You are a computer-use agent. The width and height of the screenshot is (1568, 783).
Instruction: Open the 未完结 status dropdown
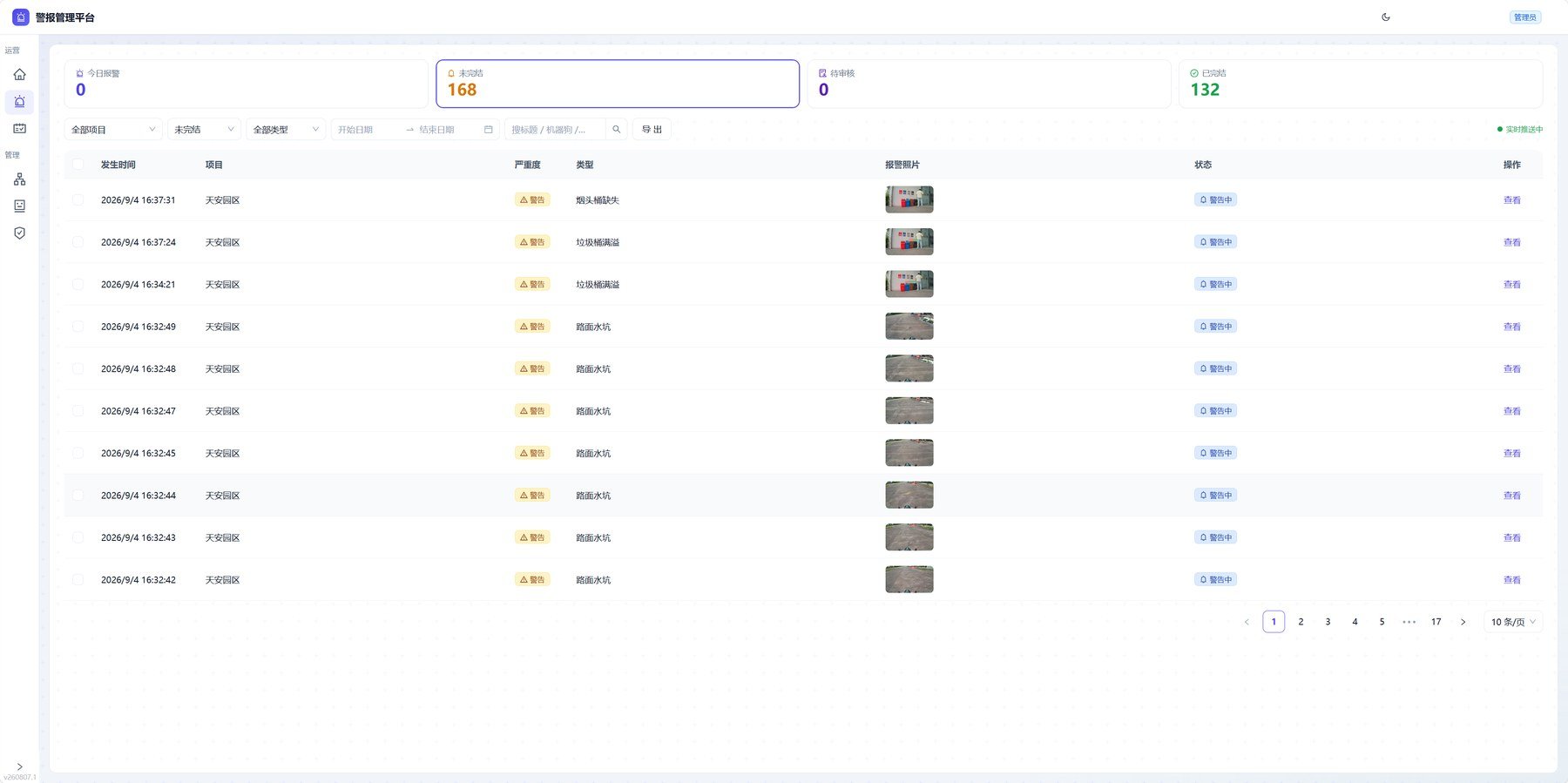pyautogui.click(x=204, y=130)
